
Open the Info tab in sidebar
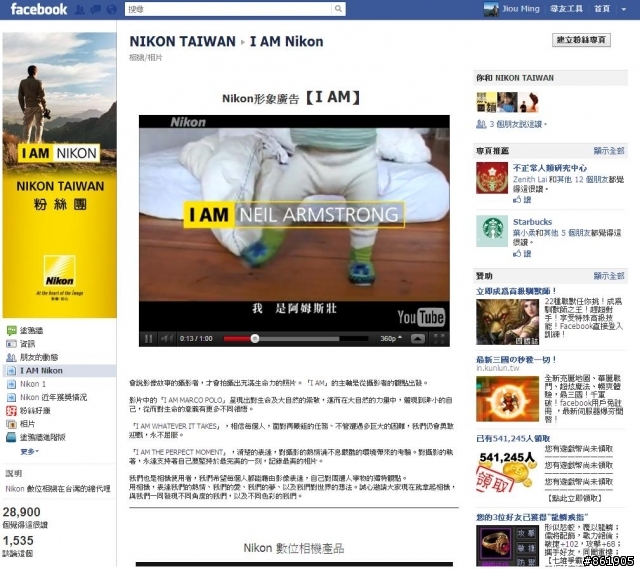pyautogui.click(x=27, y=344)
